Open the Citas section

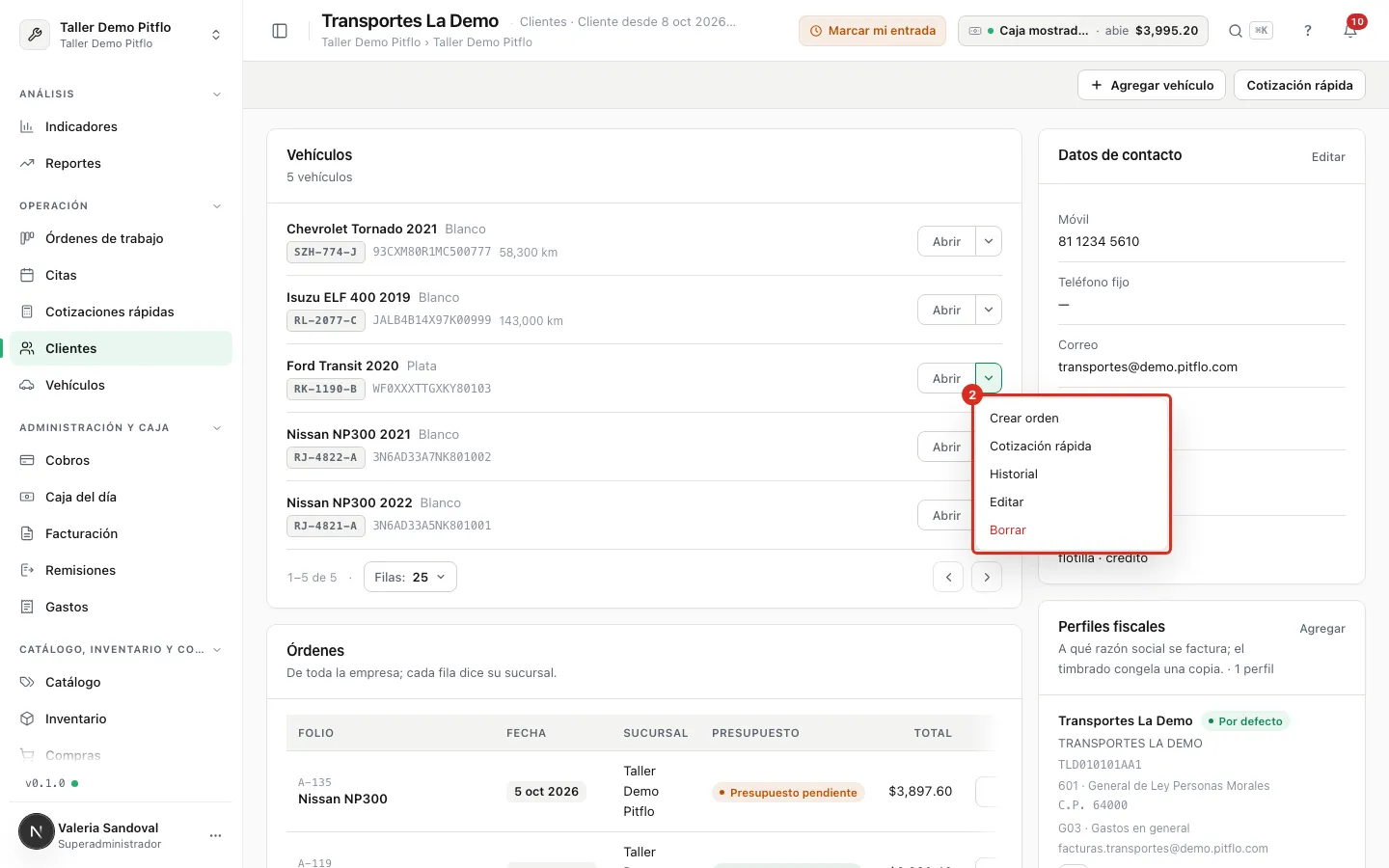tap(122, 275)
